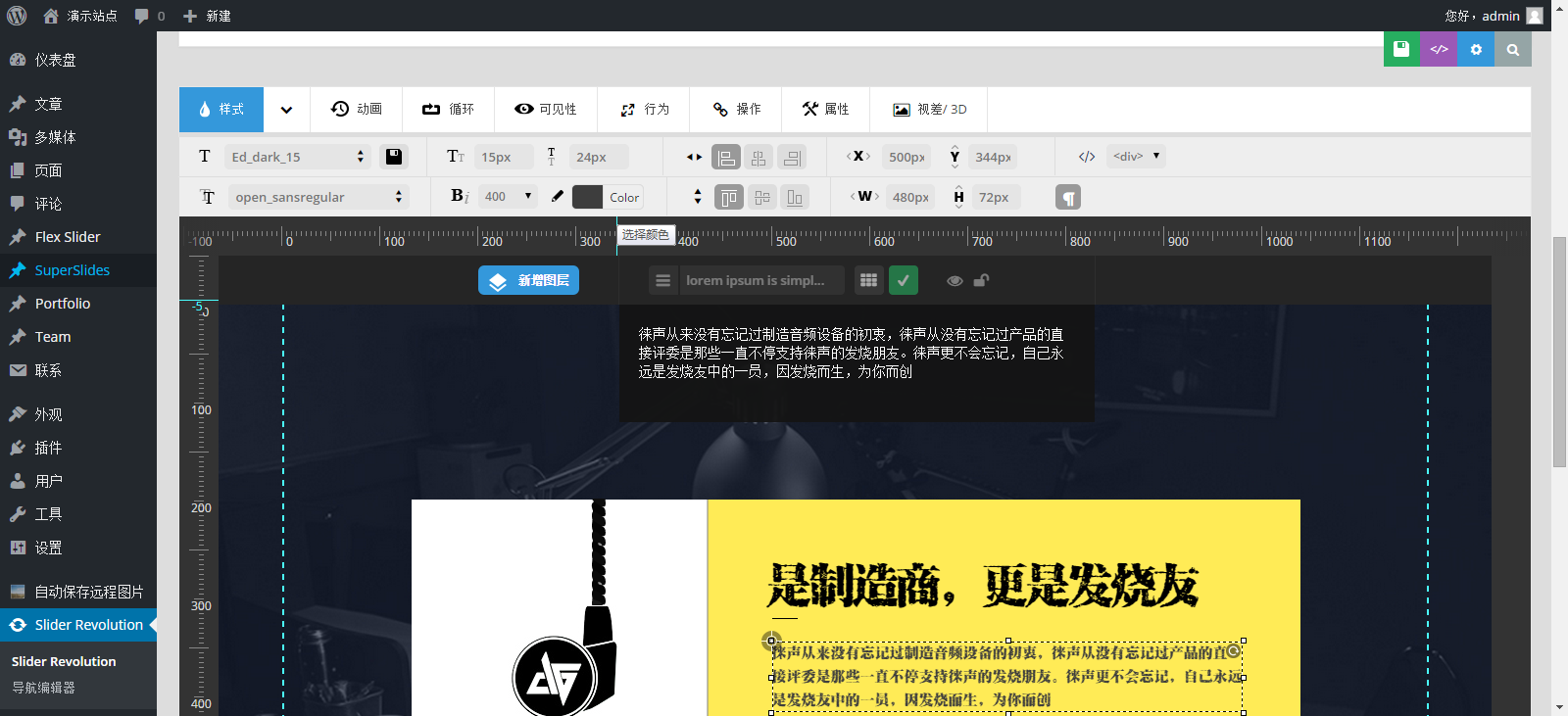Click 新建 in the admin bar

[x=207, y=16]
